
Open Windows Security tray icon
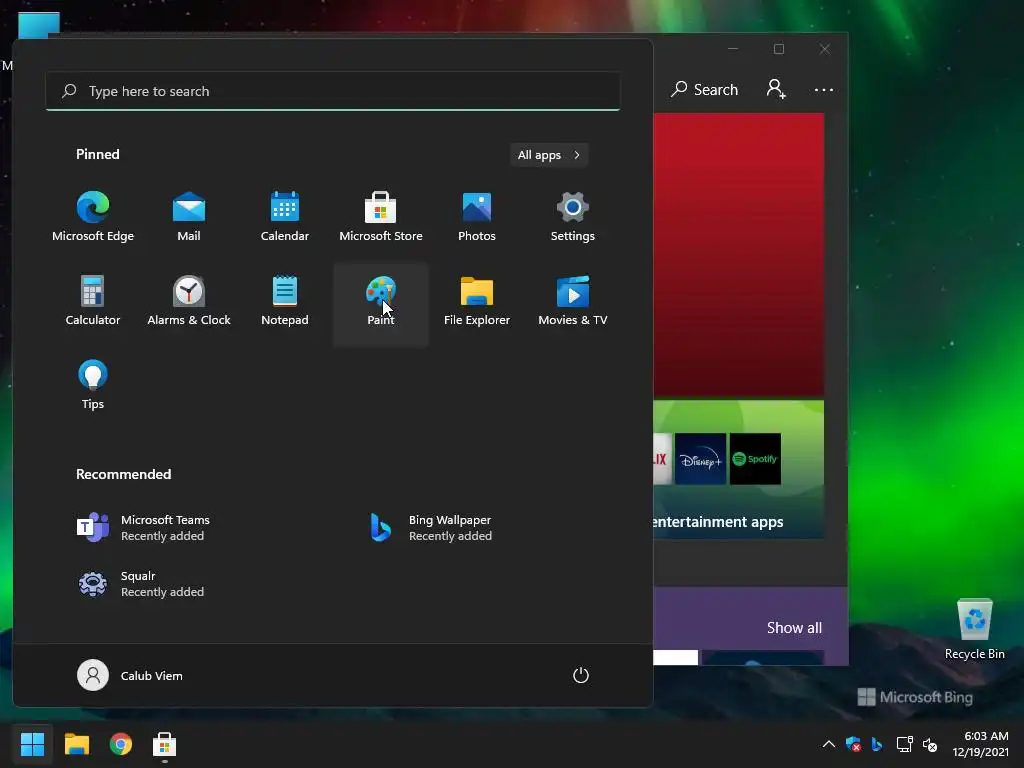tap(853, 744)
